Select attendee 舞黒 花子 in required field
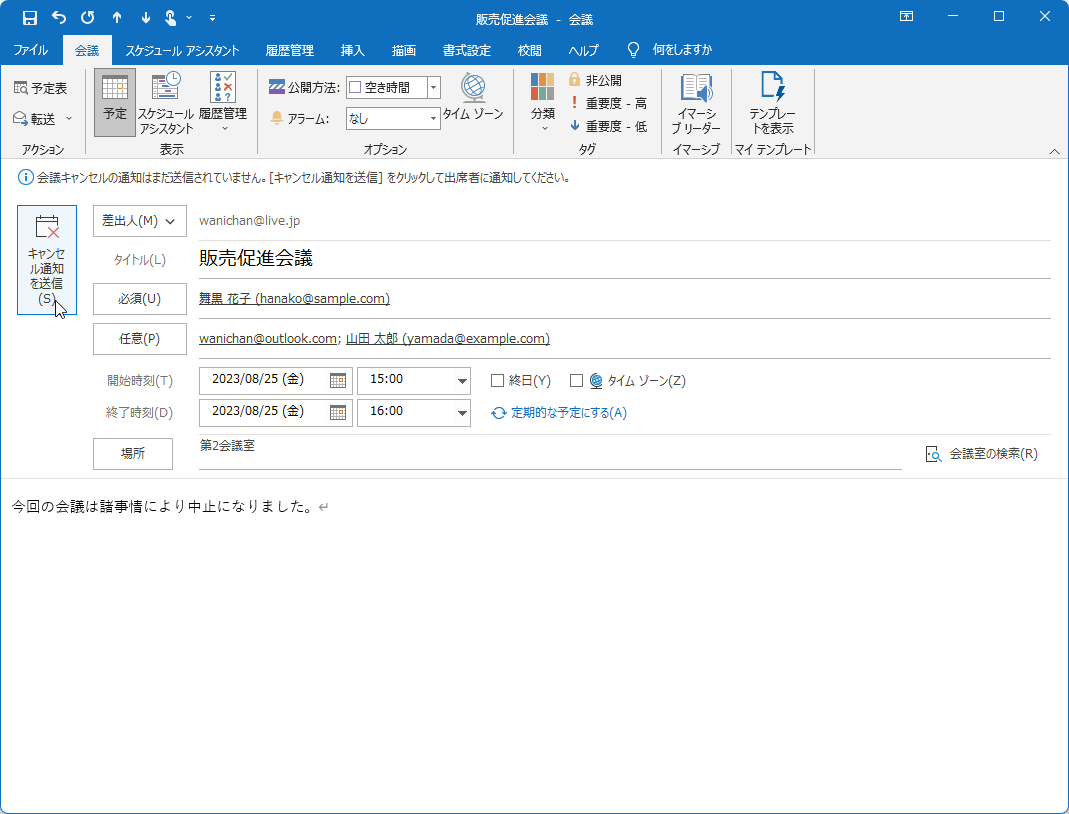This screenshot has width=1069, height=814. coord(295,299)
